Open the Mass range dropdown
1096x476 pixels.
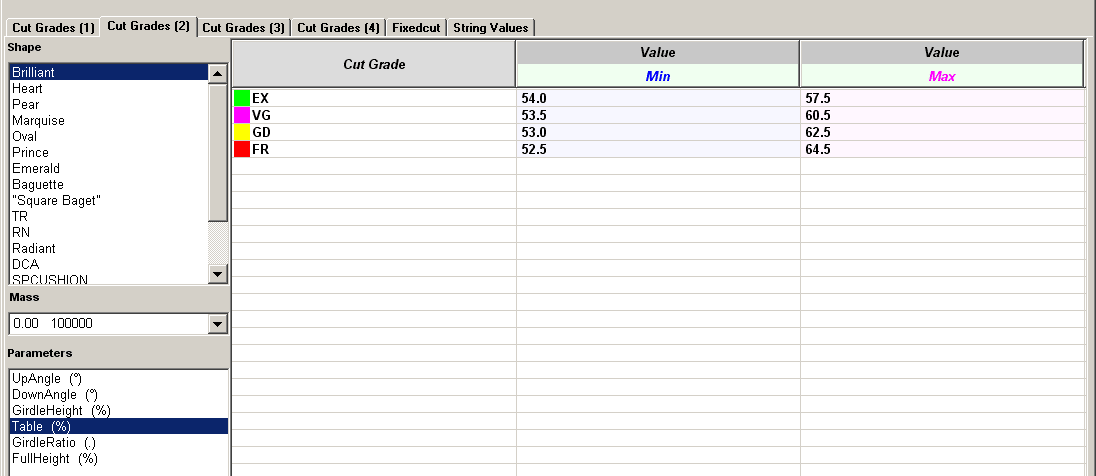point(218,324)
